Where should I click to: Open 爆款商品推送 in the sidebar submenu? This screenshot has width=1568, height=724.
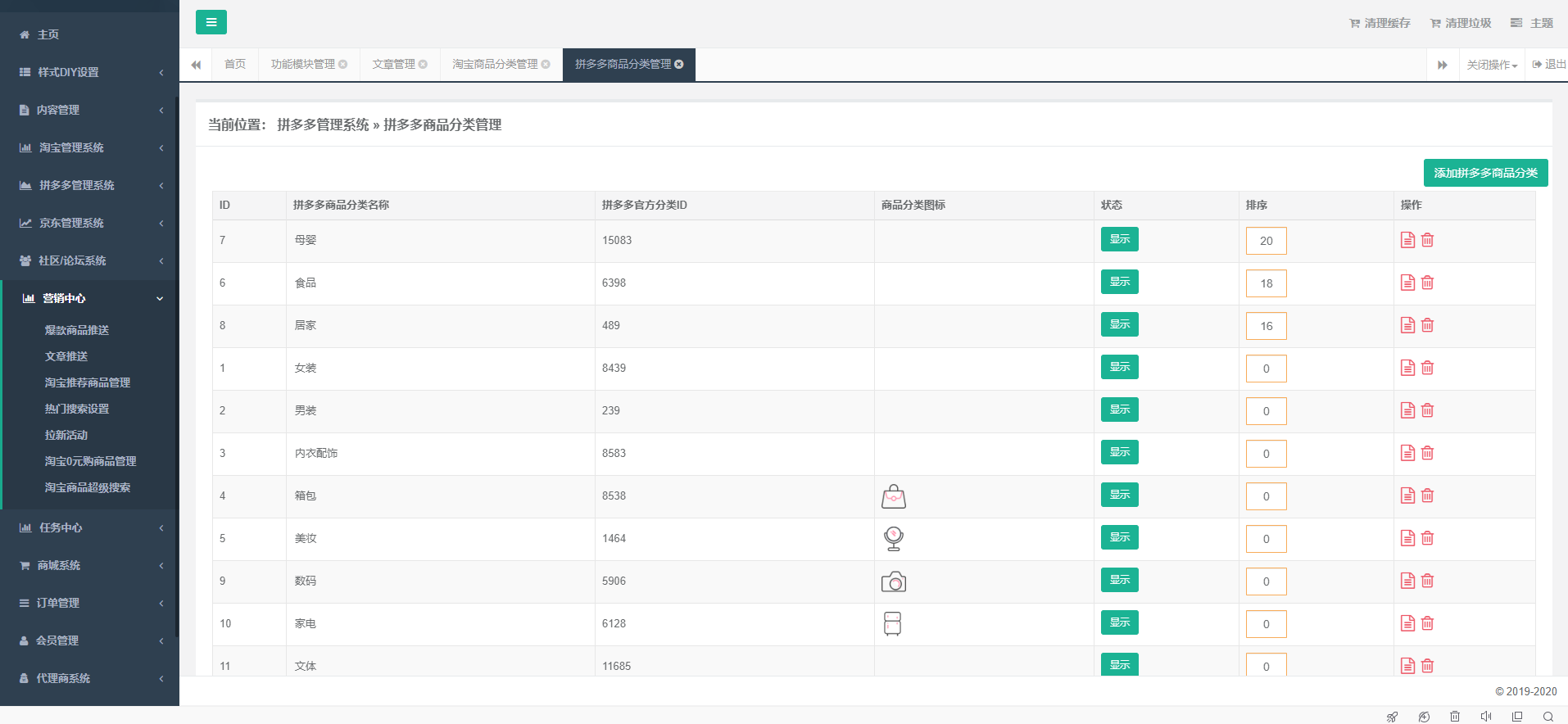tap(77, 330)
